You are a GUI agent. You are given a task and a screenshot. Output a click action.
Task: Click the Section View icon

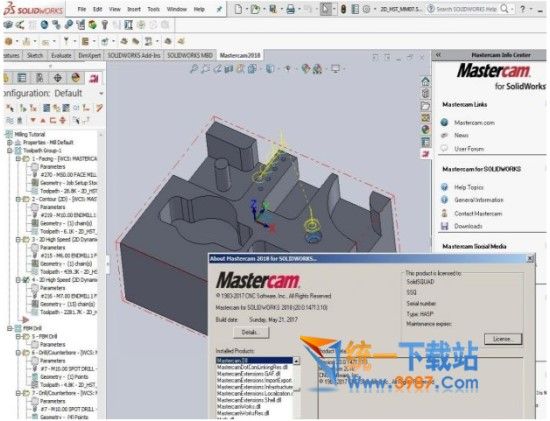click(229, 68)
